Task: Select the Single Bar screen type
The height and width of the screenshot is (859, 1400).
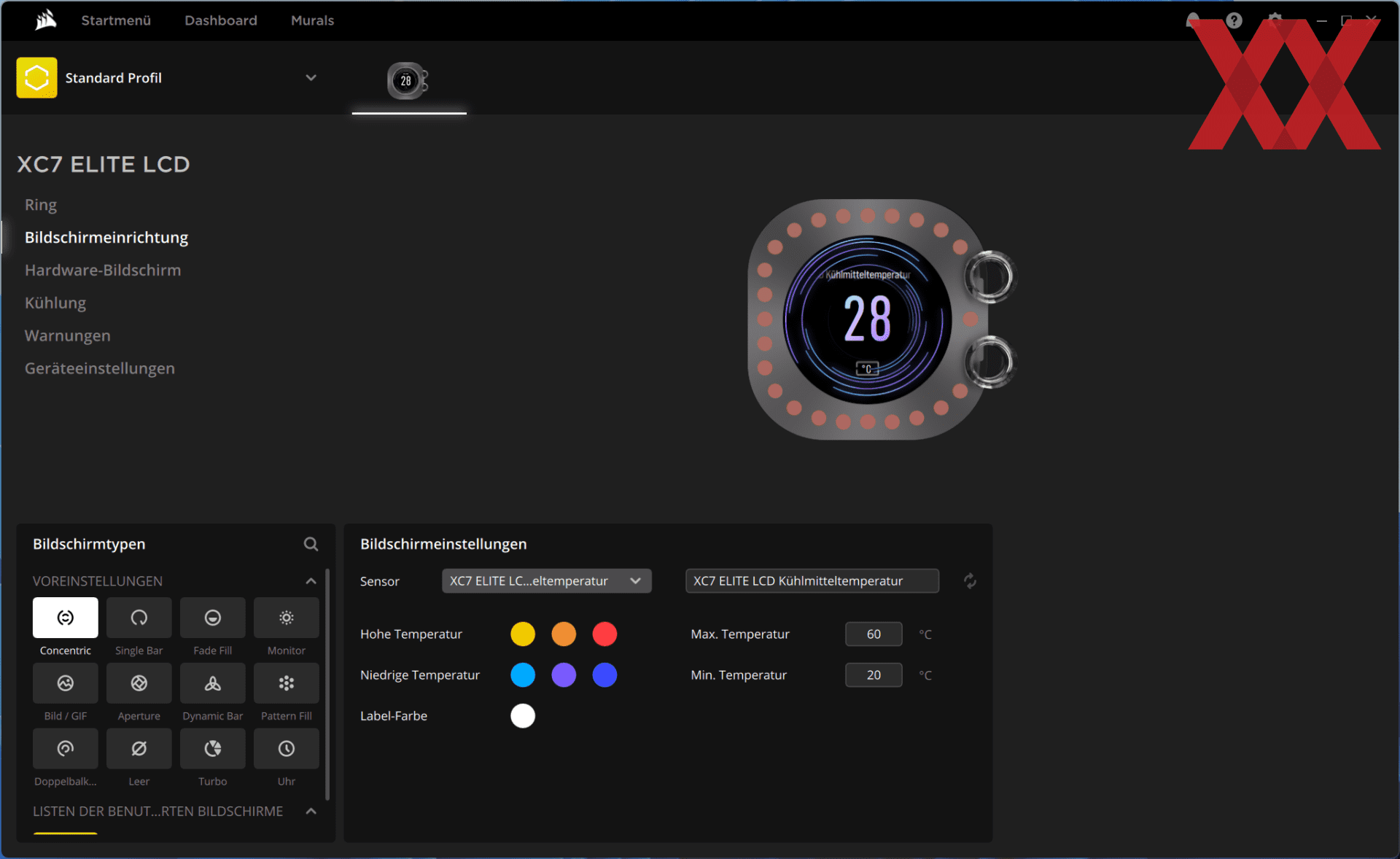Action: (x=139, y=618)
